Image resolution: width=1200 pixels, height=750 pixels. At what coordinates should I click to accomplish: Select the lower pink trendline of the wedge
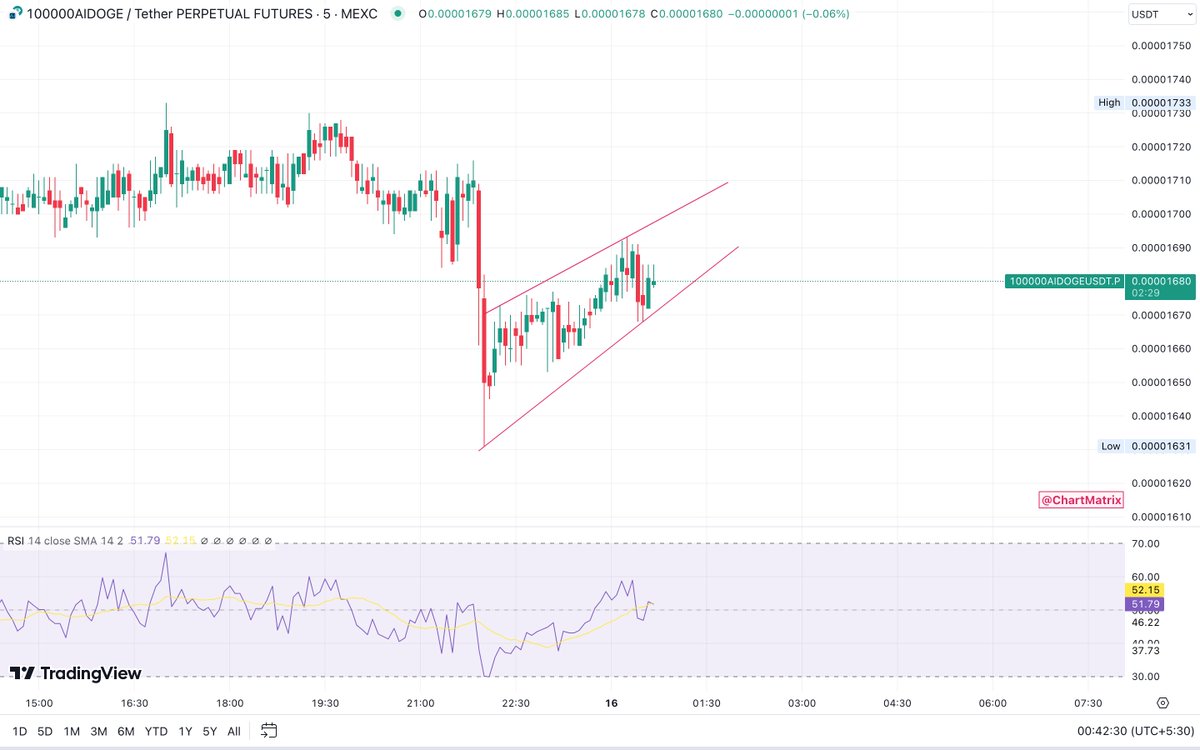point(609,348)
